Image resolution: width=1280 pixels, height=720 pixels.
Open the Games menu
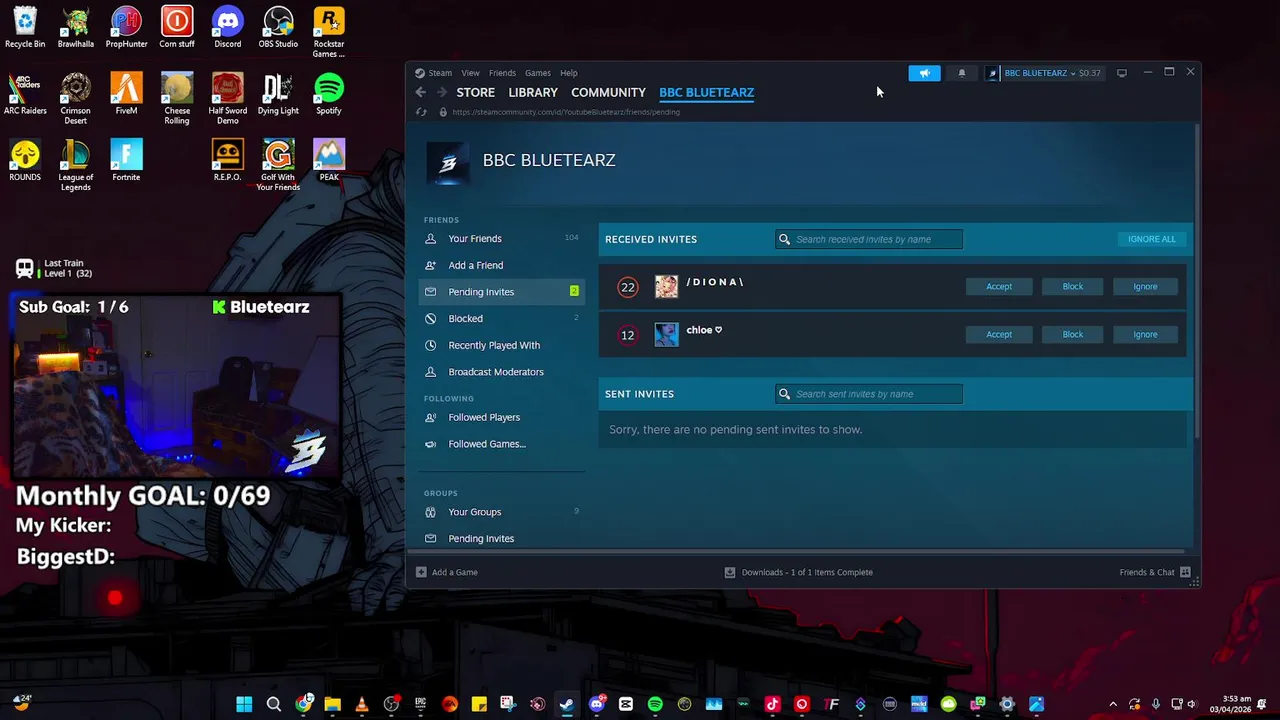(x=538, y=73)
